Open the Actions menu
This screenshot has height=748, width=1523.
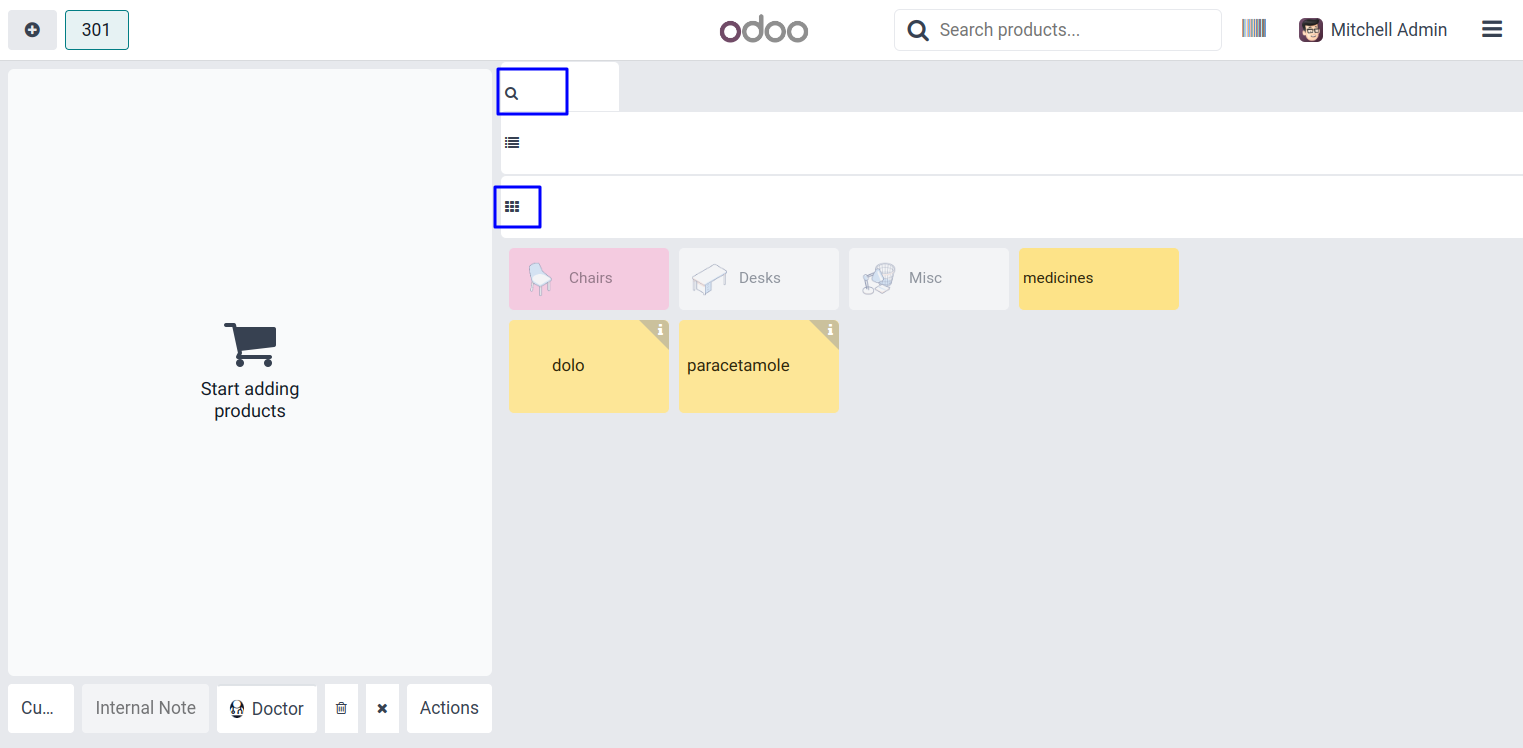[x=449, y=708]
